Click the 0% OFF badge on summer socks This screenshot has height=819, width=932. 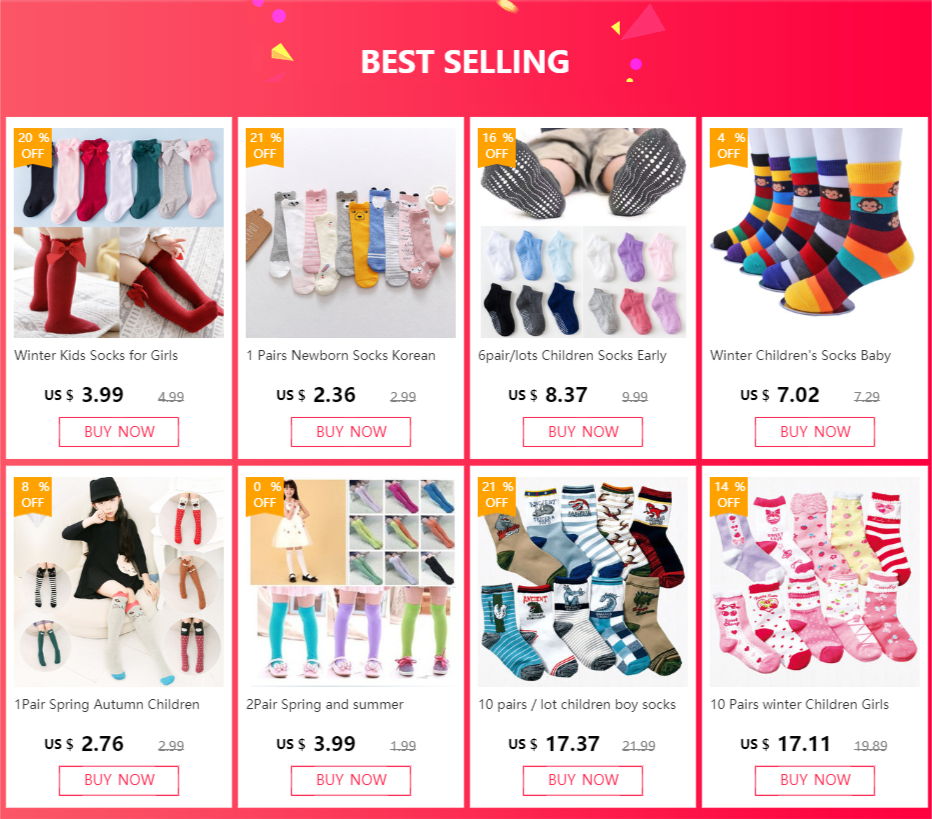coord(265,496)
